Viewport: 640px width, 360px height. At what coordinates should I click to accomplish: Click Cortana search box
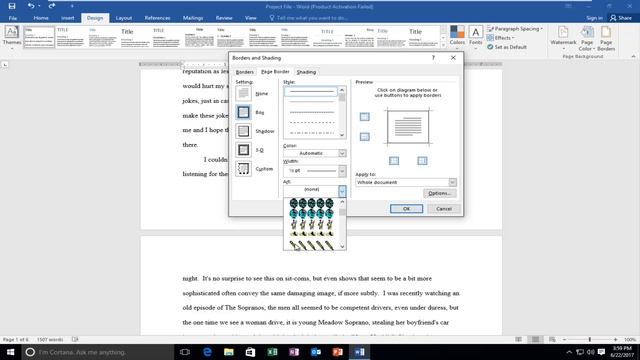tap(98, 352)
